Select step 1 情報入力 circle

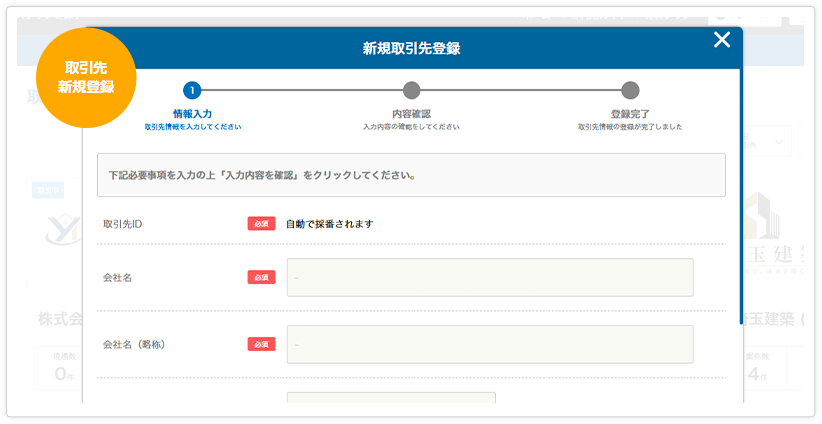click(192, 90)
